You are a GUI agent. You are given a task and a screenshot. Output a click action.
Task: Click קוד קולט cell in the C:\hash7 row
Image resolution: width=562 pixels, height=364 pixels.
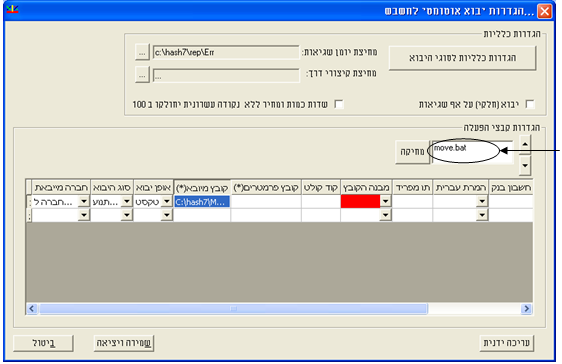pos(321,201)
